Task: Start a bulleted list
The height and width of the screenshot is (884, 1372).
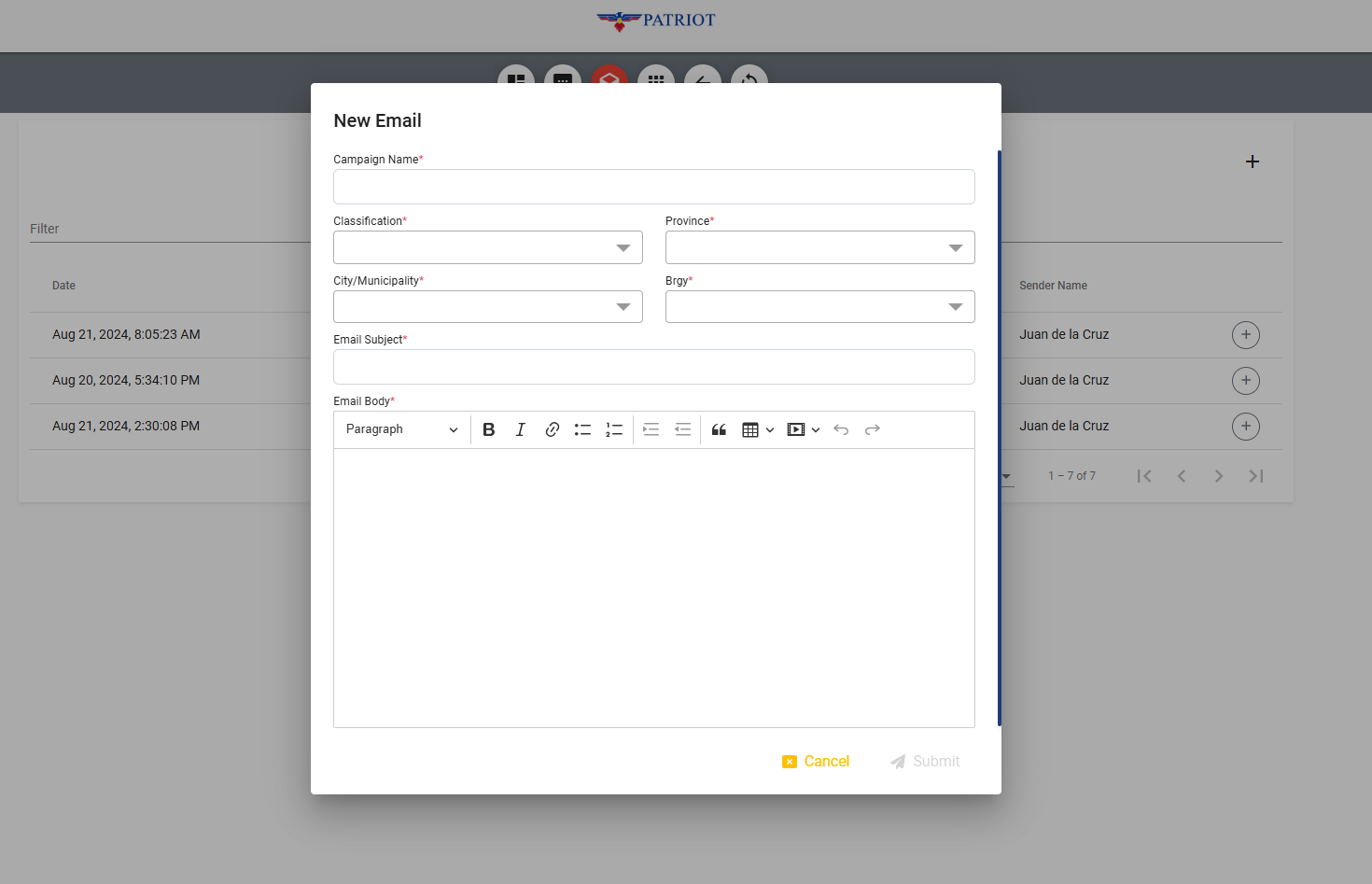Action: click(x=582, y=429)
